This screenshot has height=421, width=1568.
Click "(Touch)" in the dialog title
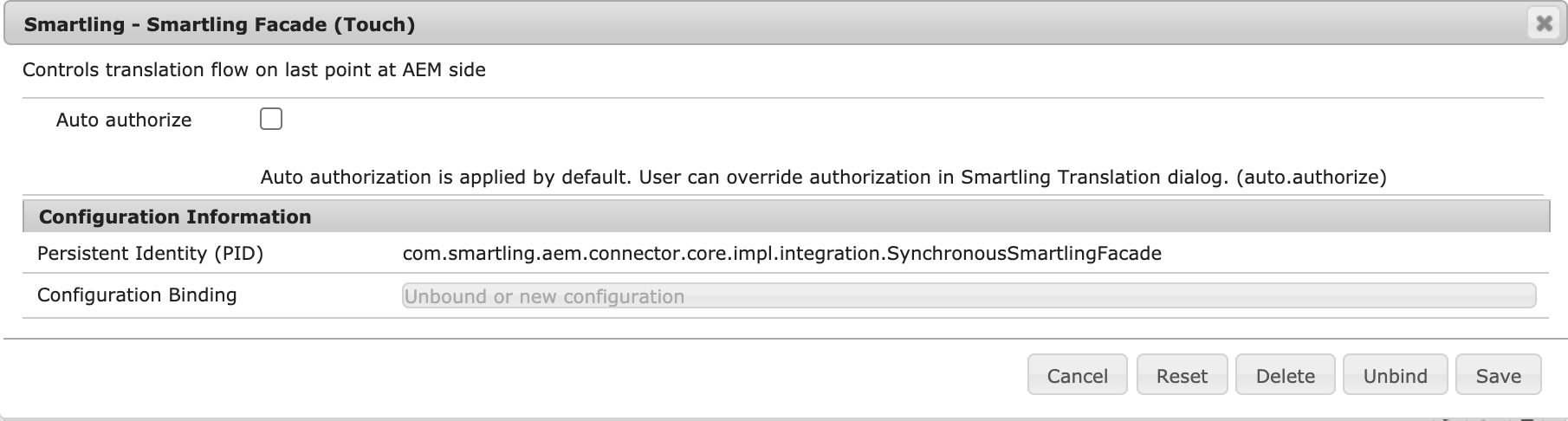click(x=374, y=25)
